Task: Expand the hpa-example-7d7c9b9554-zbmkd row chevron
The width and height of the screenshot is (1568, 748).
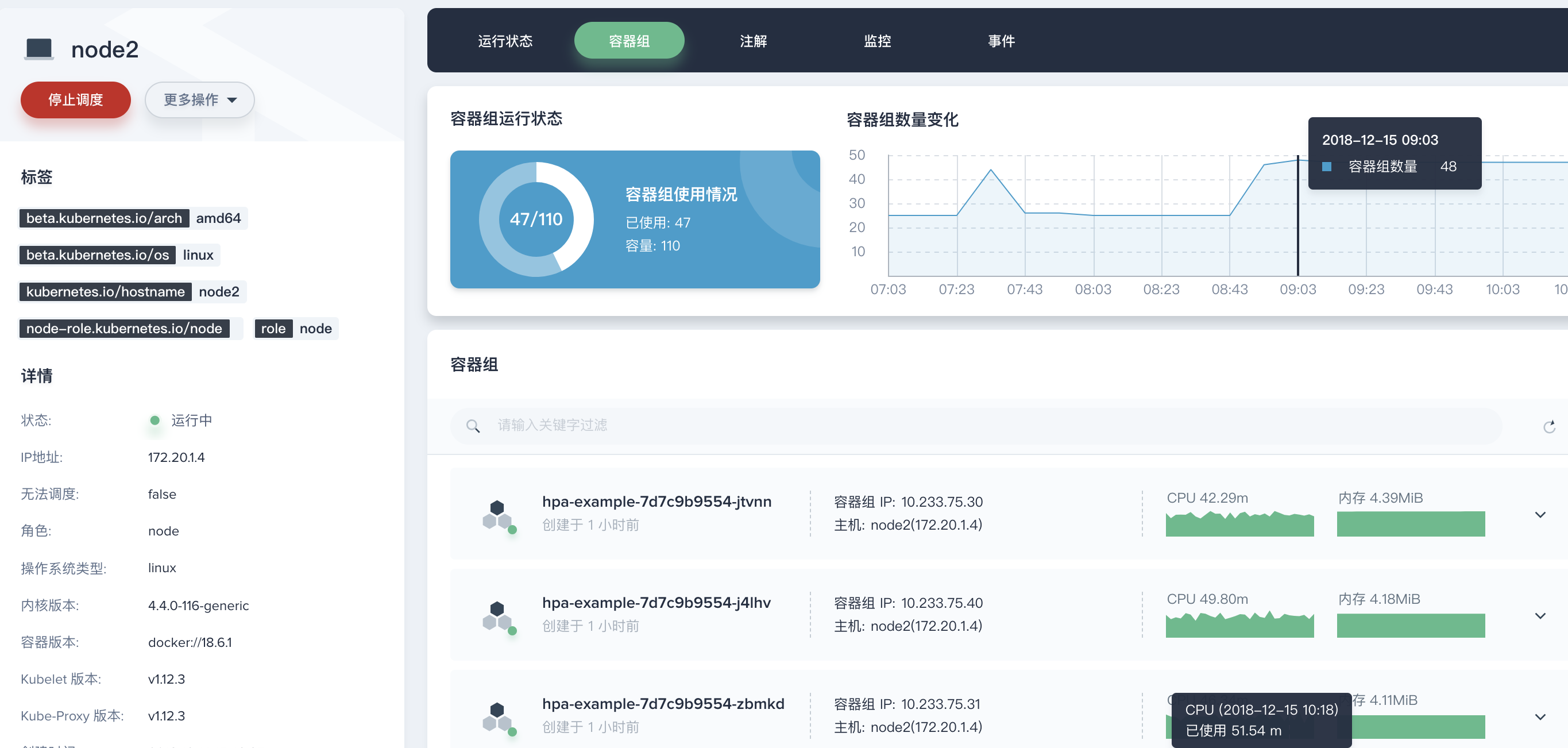Action: pyautogui.click(x=1540, y=717)
